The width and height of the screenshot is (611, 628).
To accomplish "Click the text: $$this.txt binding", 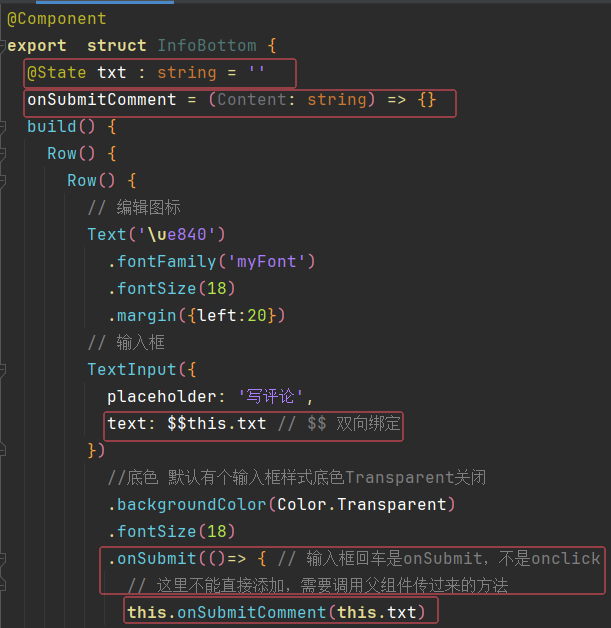I will point(187,424).
